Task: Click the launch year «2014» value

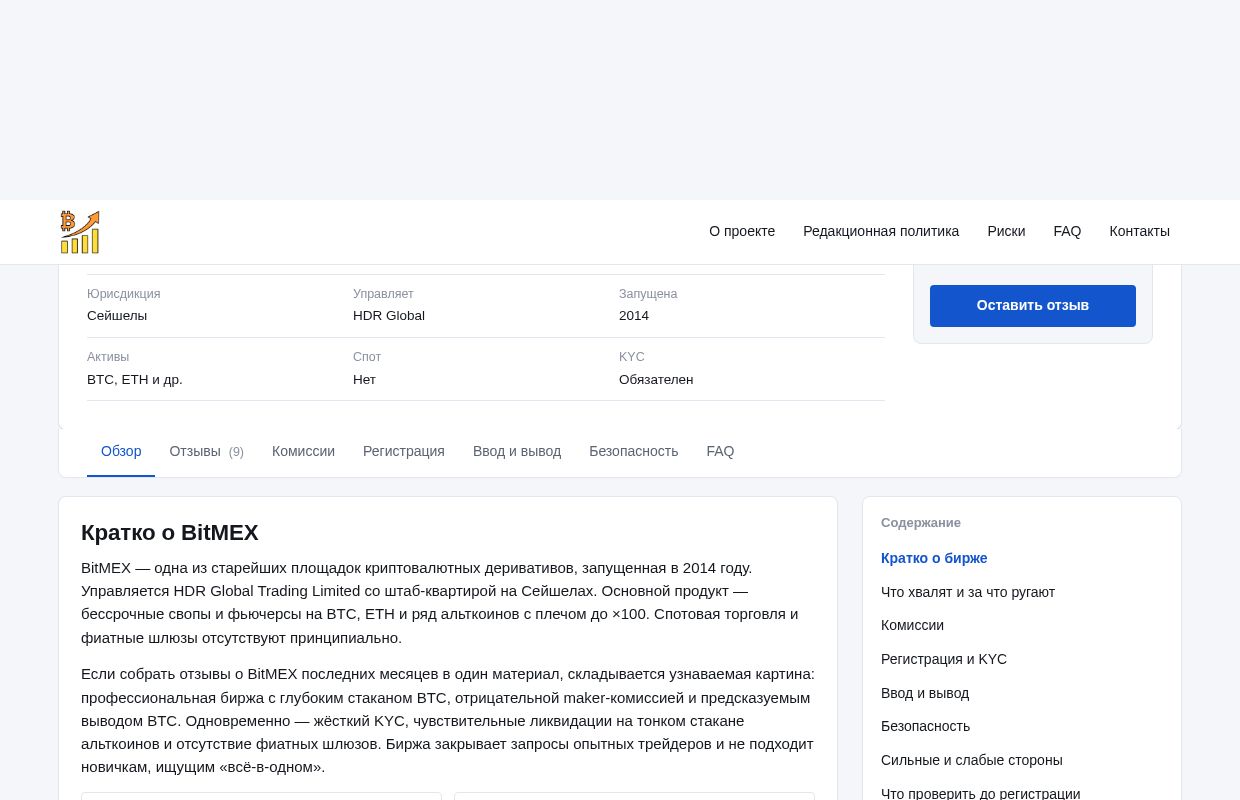Action: 634,316
